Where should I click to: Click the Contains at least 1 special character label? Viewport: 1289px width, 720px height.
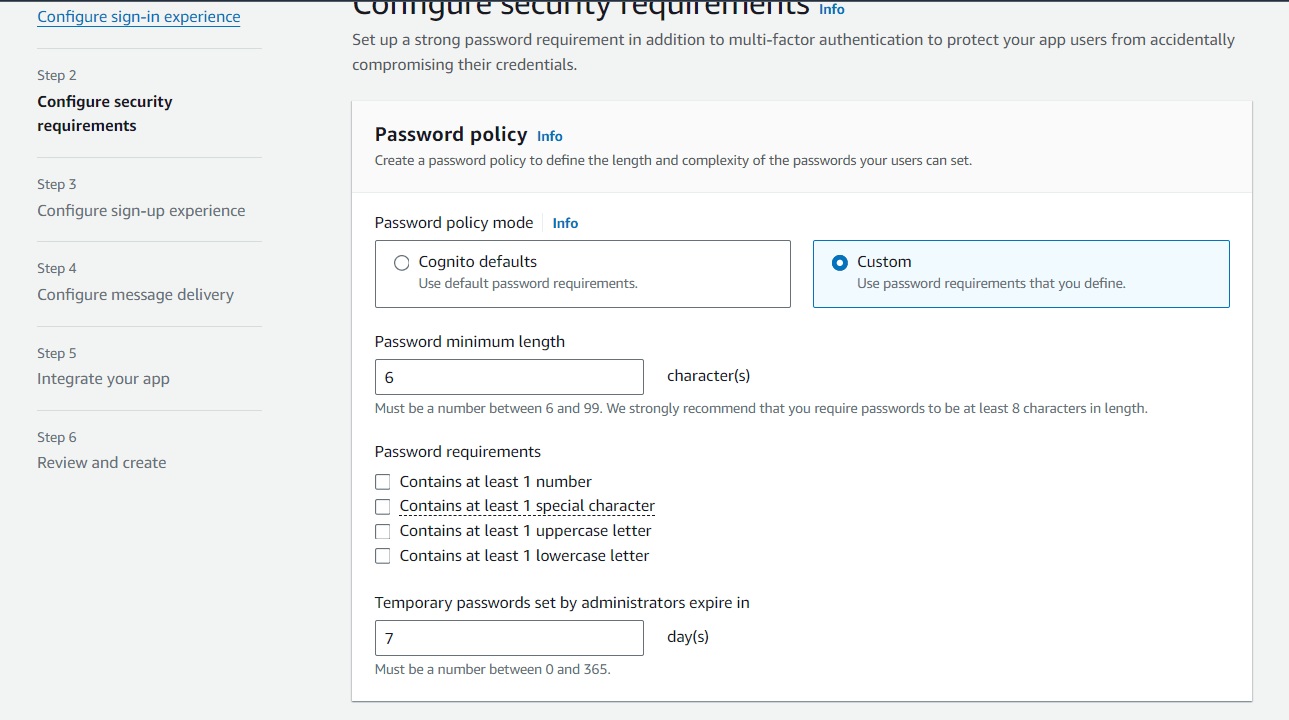click(527, 507)
